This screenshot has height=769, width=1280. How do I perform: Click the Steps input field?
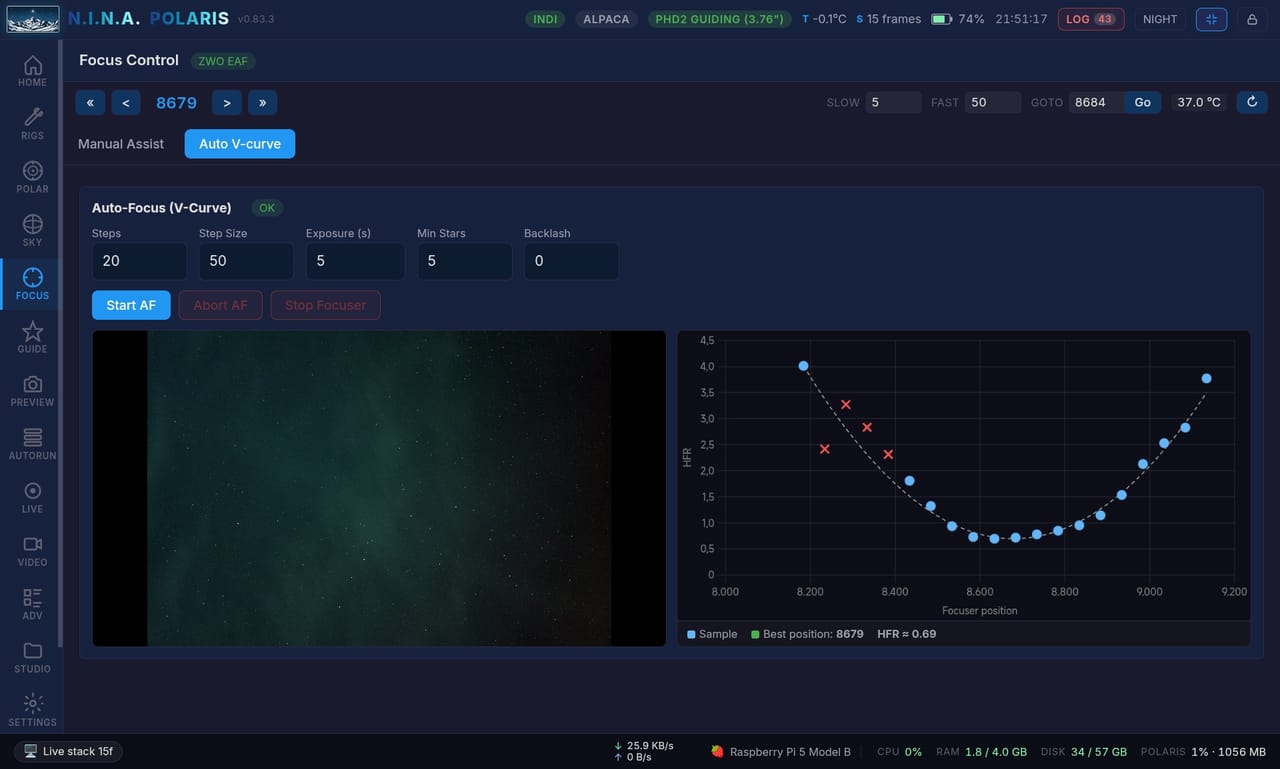coord(139,261)
